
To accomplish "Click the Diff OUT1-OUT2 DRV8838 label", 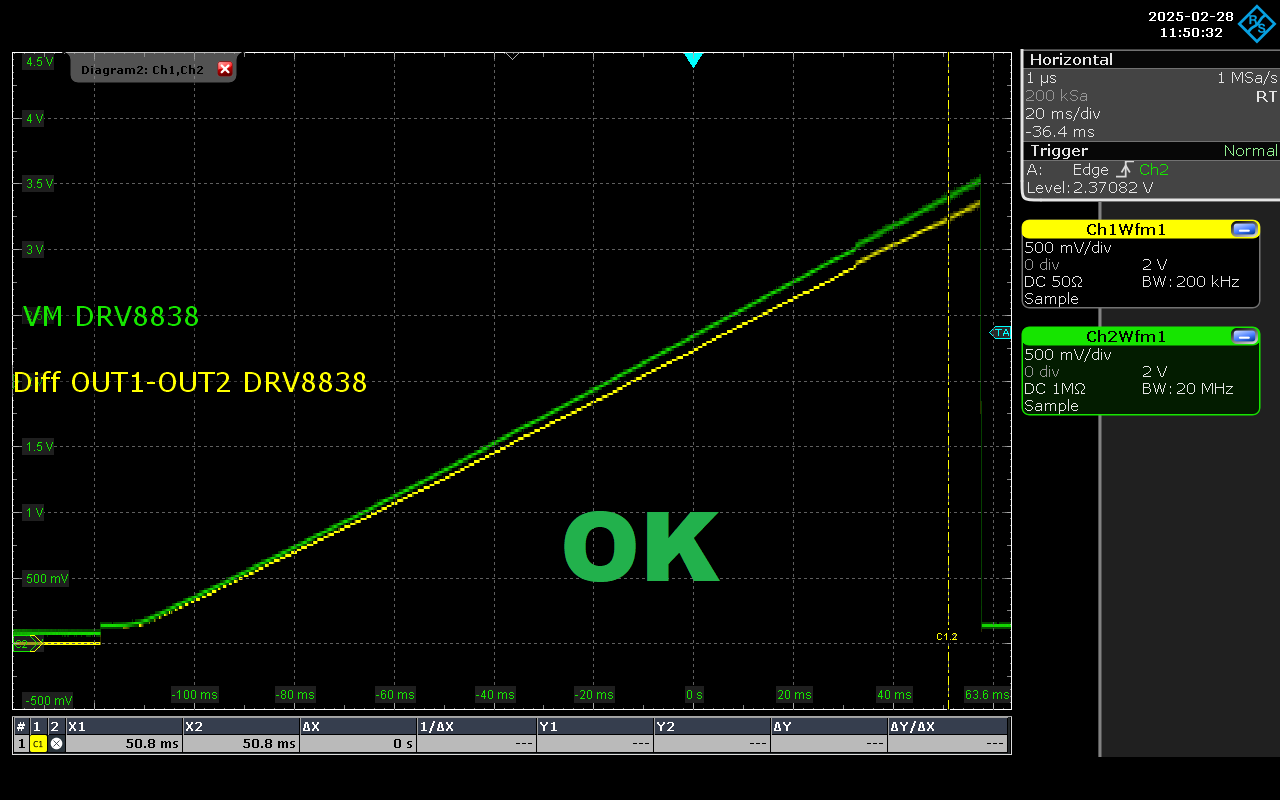I will [x=190, y=382].
